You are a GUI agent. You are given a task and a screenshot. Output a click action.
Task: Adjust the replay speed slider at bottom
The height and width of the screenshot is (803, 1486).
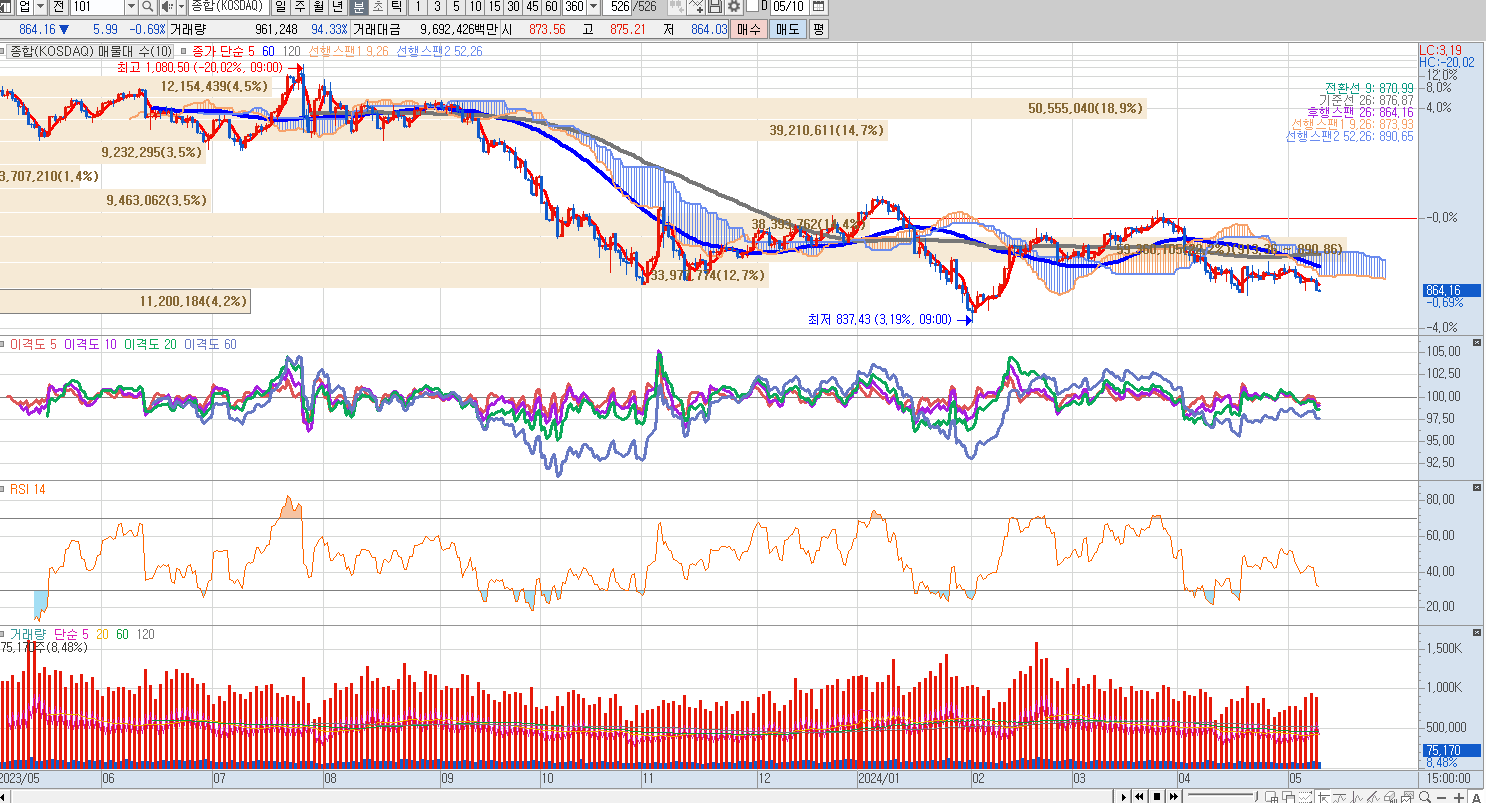pyautogui.click(x=1218, y=797)
